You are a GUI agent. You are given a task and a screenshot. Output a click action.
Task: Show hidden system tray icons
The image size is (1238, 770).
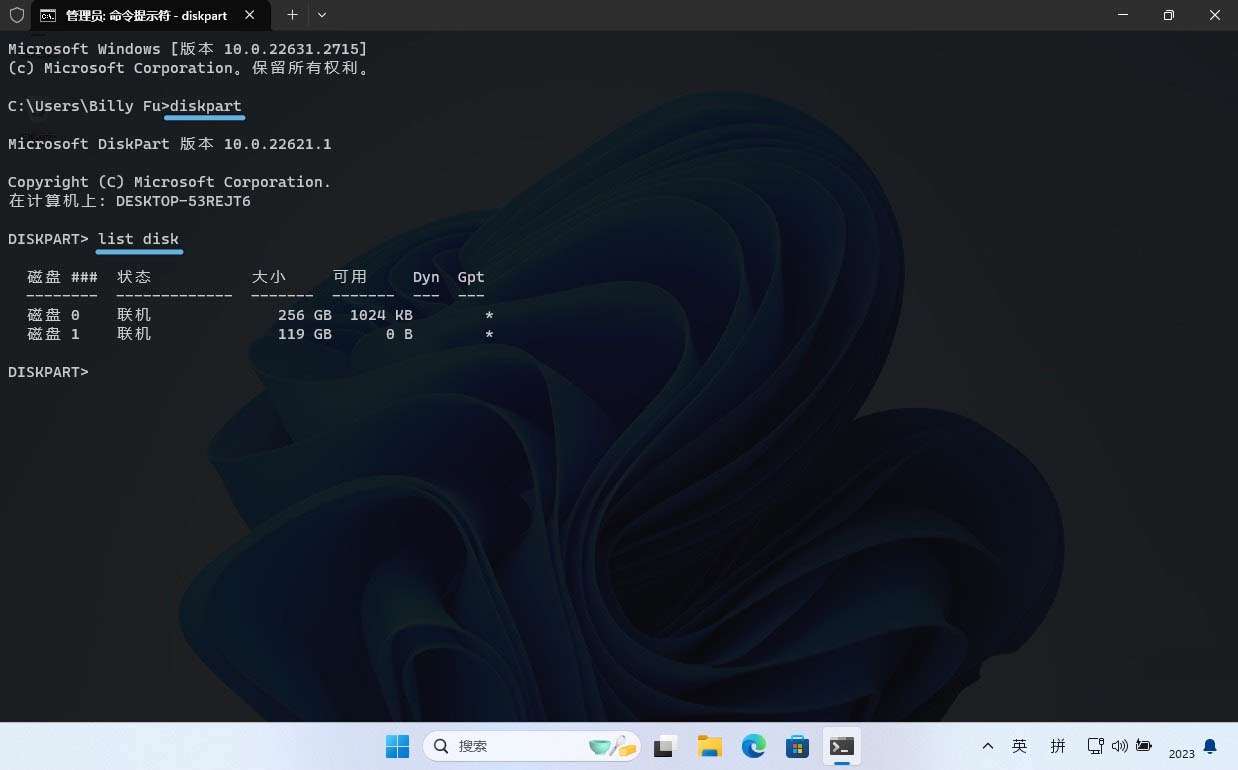[988, 746]
